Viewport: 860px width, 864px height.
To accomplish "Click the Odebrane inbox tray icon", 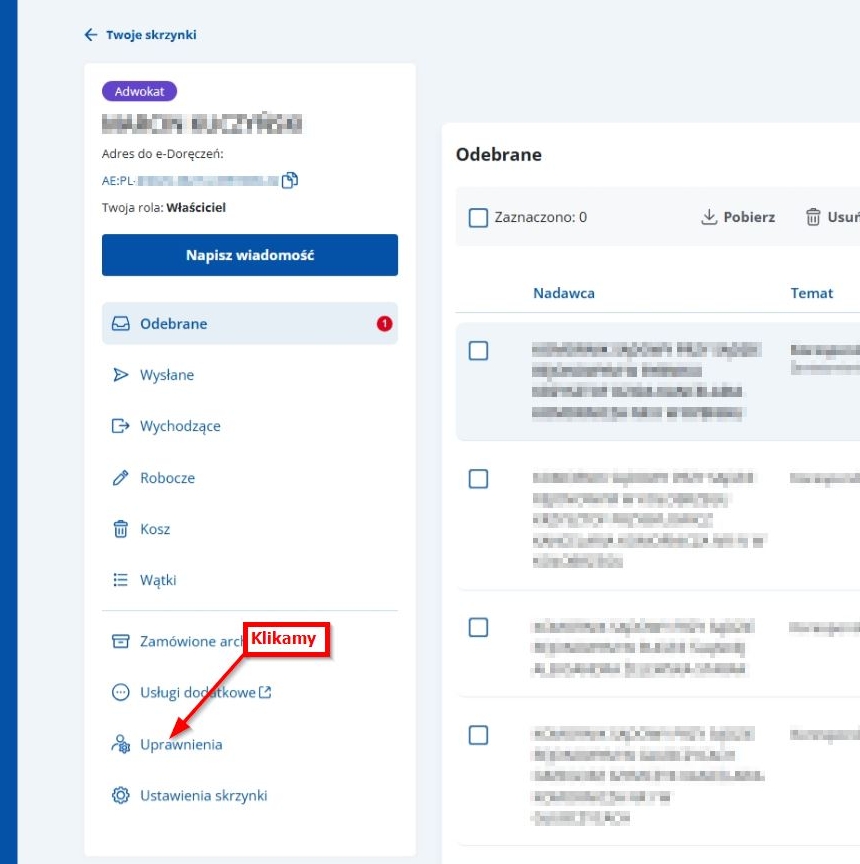I will click(x=121, y=323).
